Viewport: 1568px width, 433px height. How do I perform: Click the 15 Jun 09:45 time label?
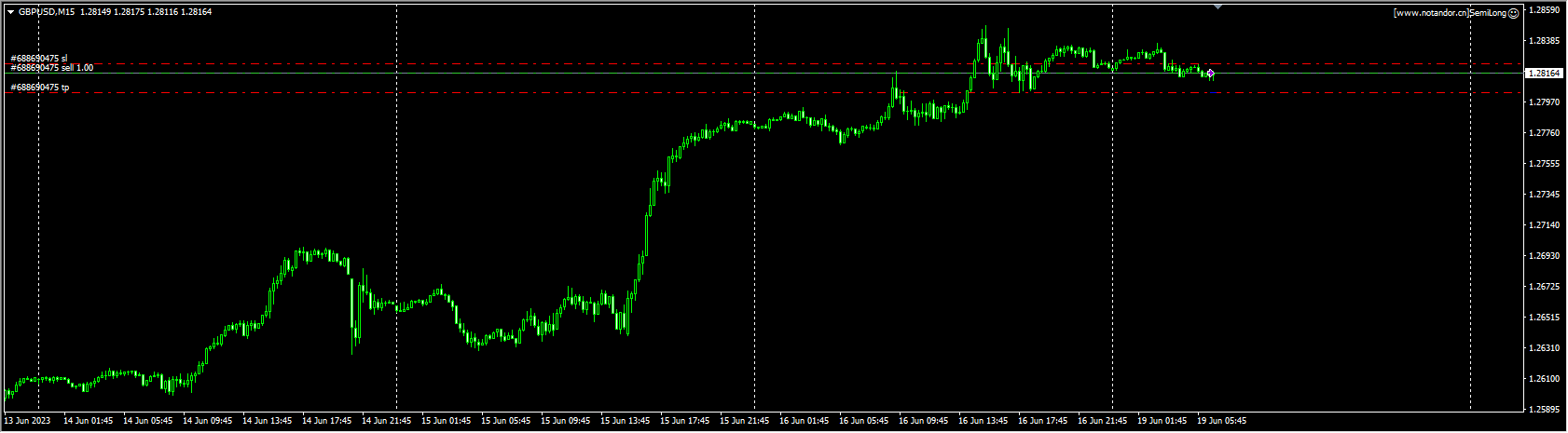click(565, 421)
